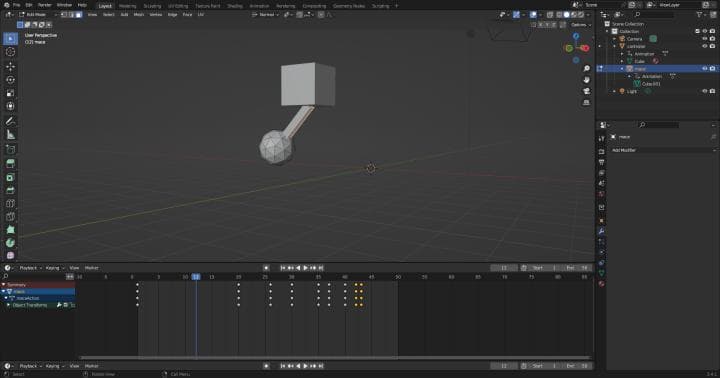This screenshot has height=378, width=720.
Task: Select the Spin tool
Action: [x=10, y=243]
